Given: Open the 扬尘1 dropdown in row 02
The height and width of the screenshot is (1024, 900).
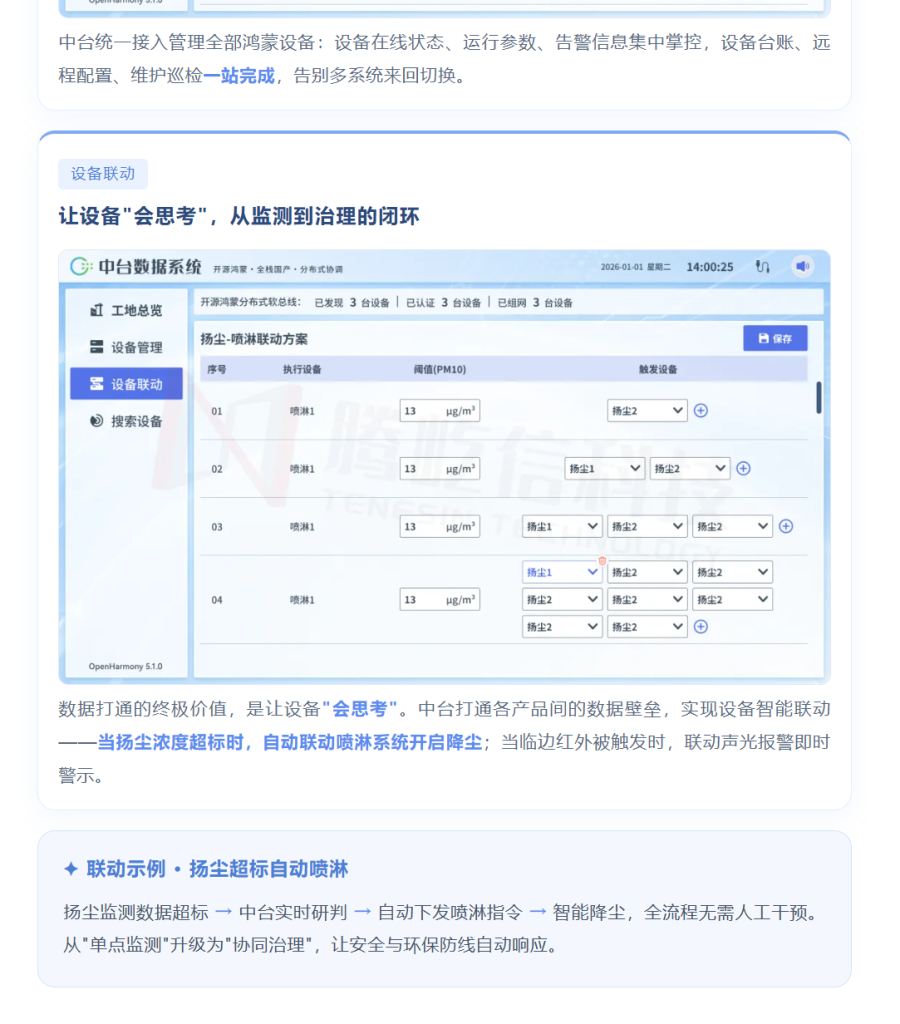Looking at the screenshot, I should click(604, 468).
